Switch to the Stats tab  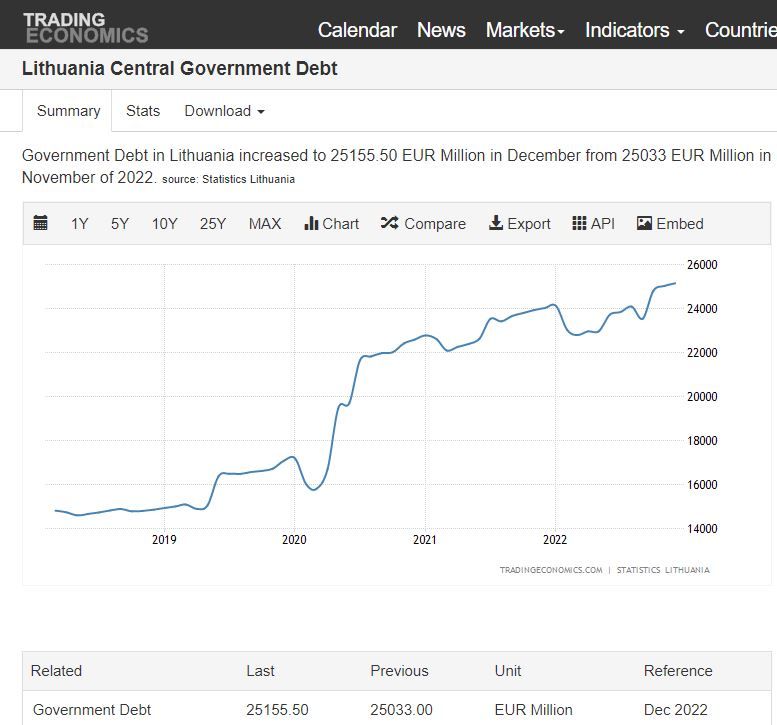143,111
